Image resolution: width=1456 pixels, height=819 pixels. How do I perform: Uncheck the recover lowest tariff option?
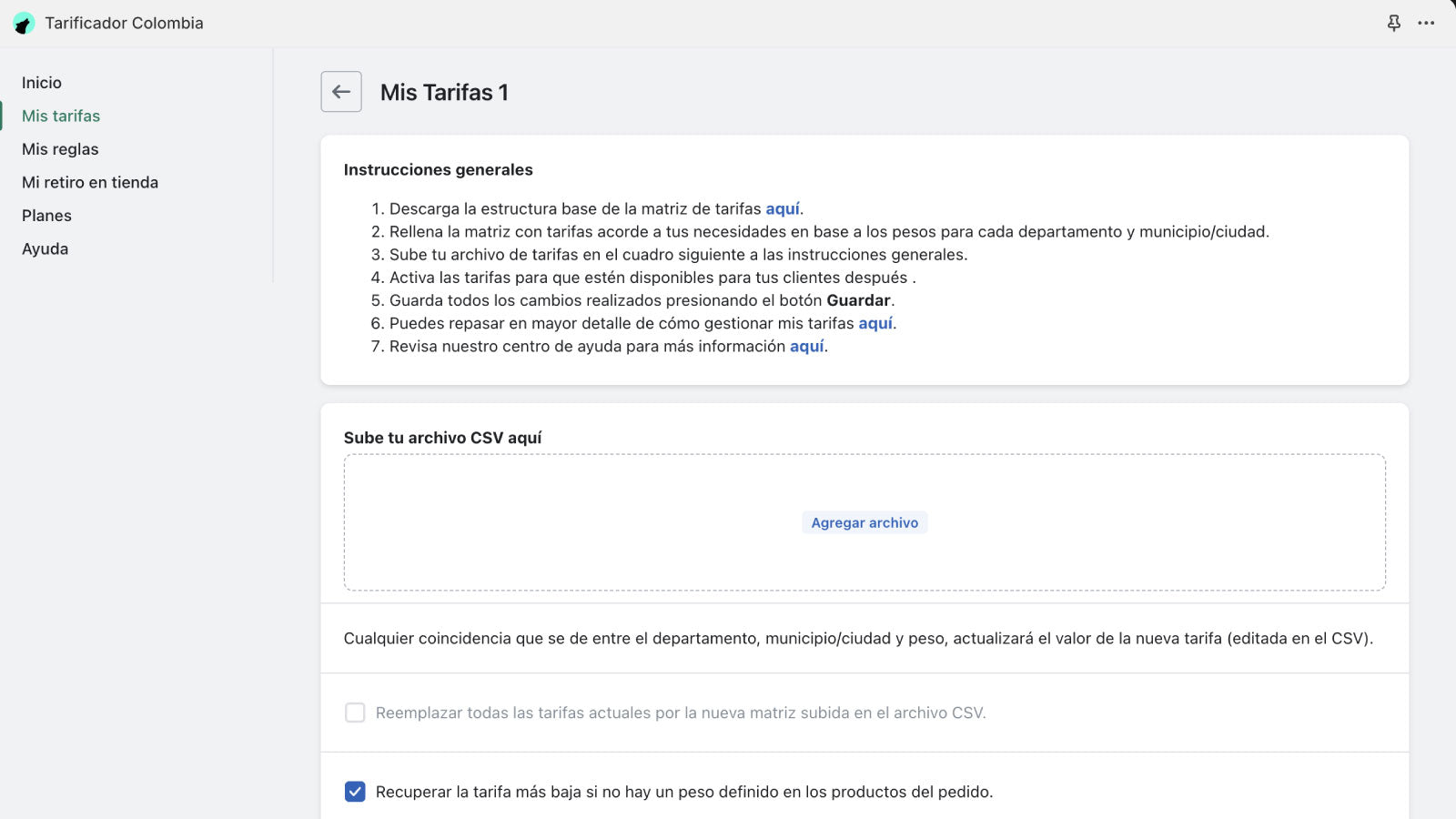pos(354,791)
